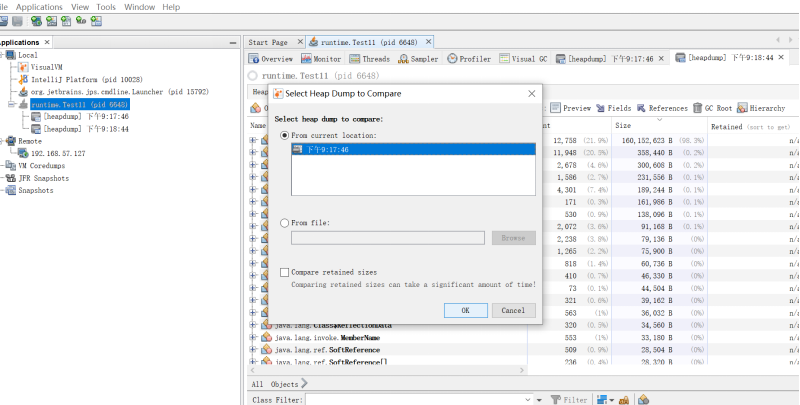Viewport: 800px width, 405px height.
Task: Click the Cancel button in the dialog
Action: tap(513, 310)
